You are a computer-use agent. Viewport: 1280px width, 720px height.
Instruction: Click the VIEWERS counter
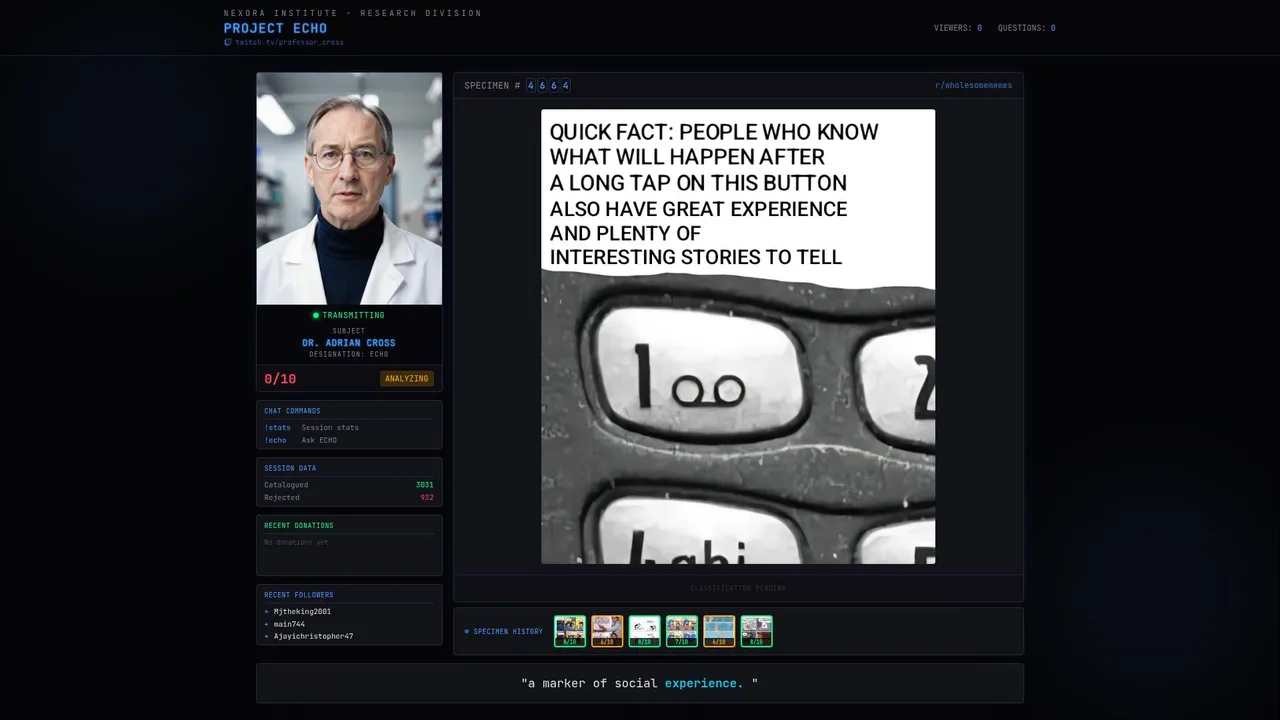click(958, 28)
